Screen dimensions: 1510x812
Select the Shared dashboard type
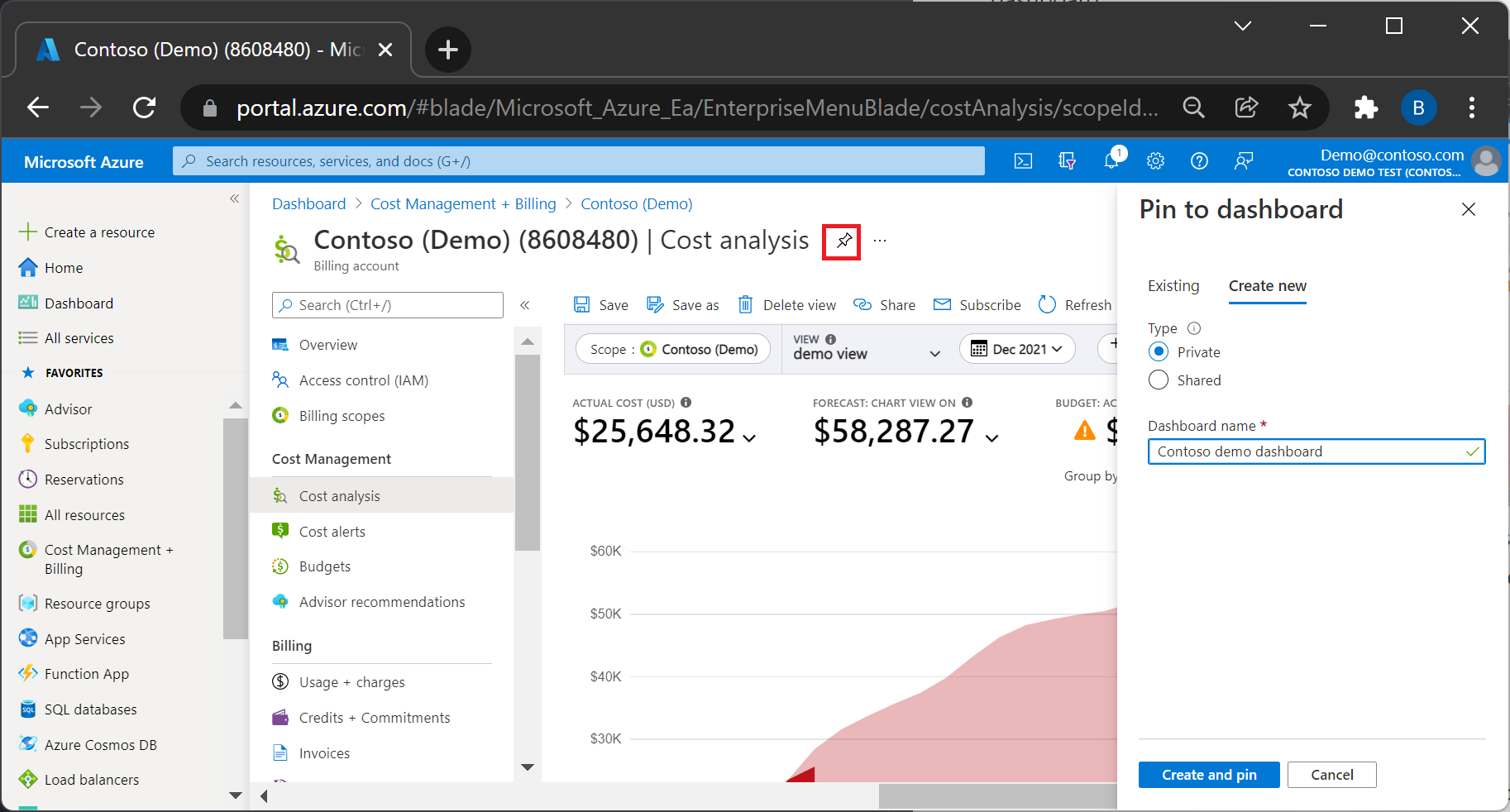click(1159, 380)
